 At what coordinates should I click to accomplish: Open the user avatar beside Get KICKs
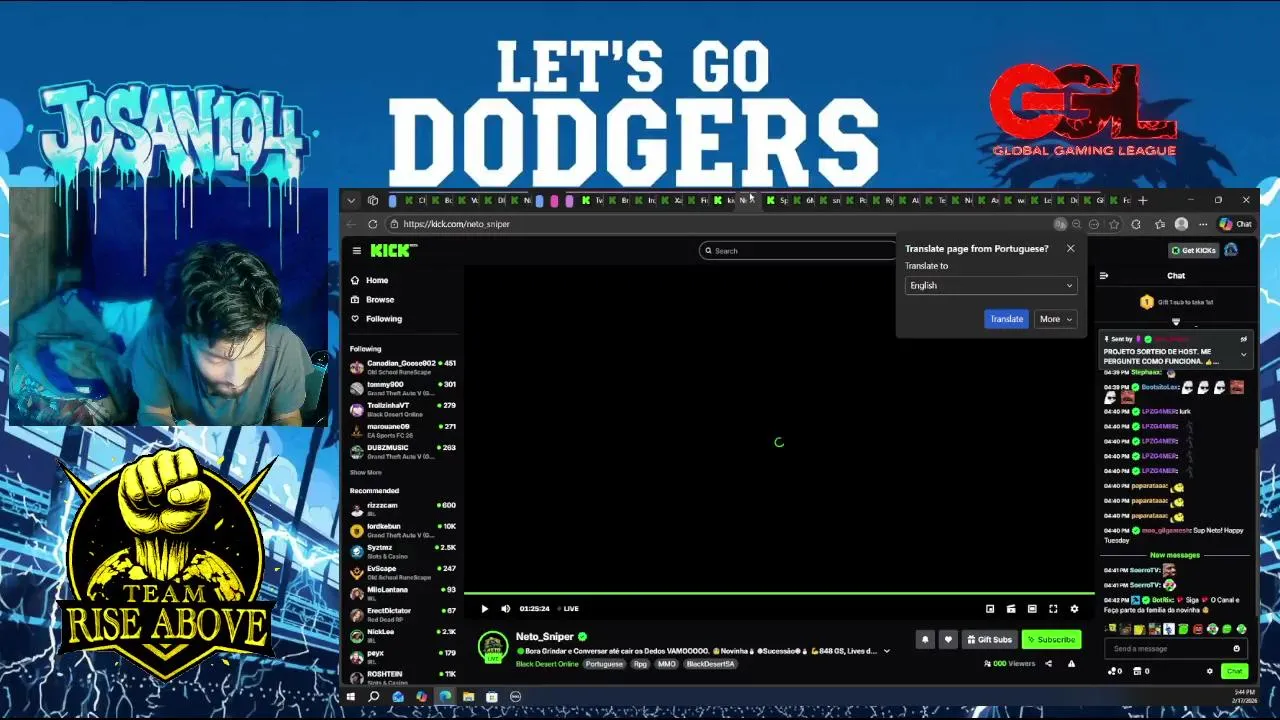[x=1231, y=250]
